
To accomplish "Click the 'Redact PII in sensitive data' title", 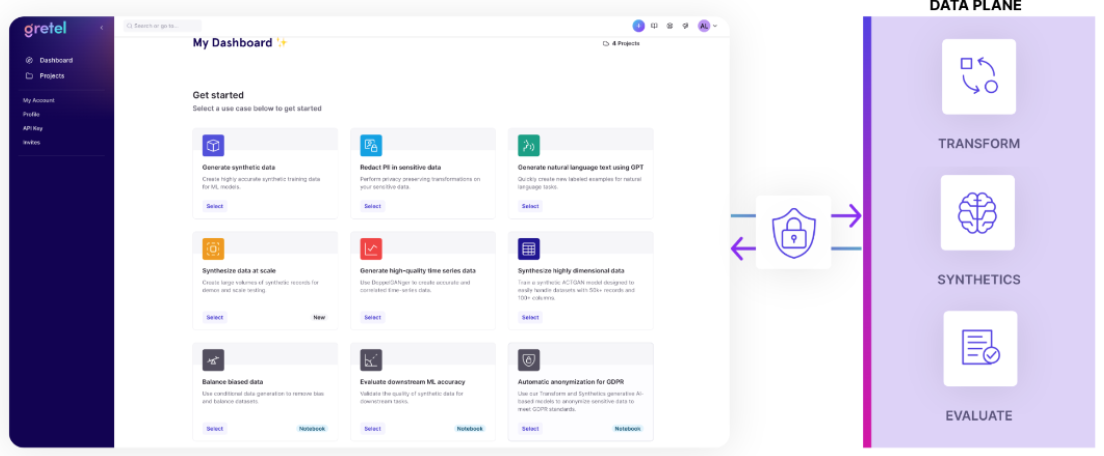I will [x=401, y=167].
